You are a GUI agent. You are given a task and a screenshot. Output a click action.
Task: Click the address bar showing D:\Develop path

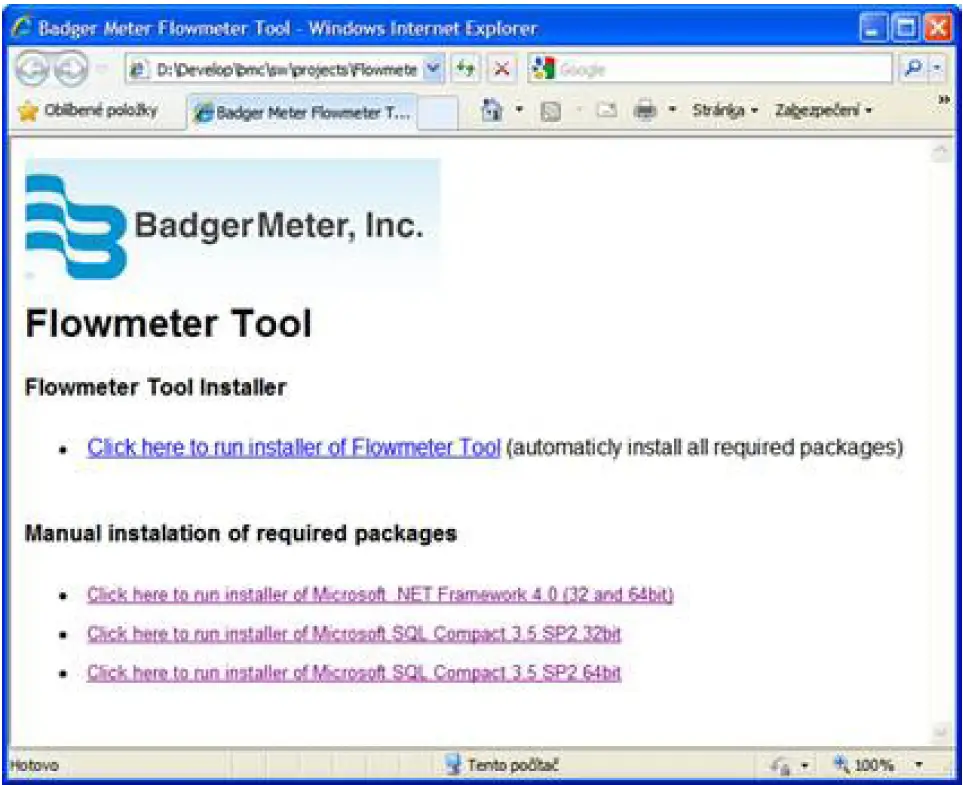click(276, 69)
